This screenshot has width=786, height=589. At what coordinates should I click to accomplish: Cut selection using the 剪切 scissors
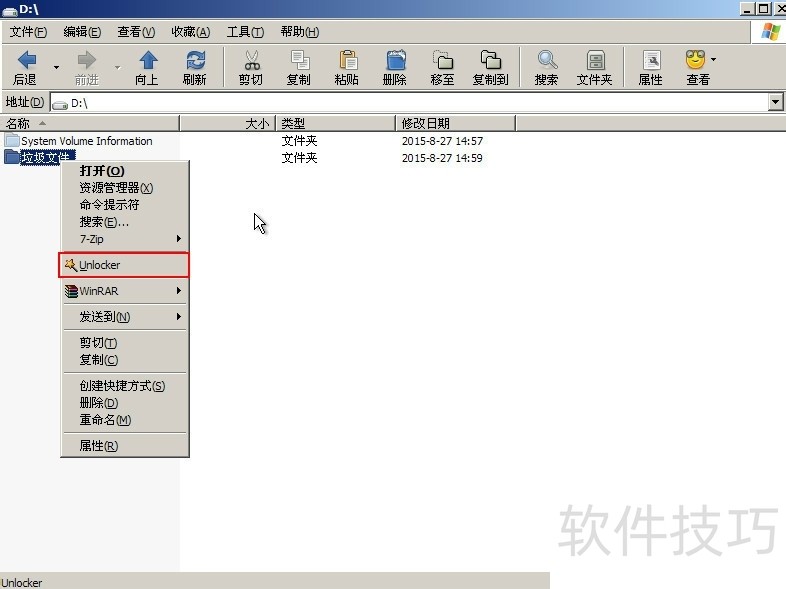tap(251, 68)
